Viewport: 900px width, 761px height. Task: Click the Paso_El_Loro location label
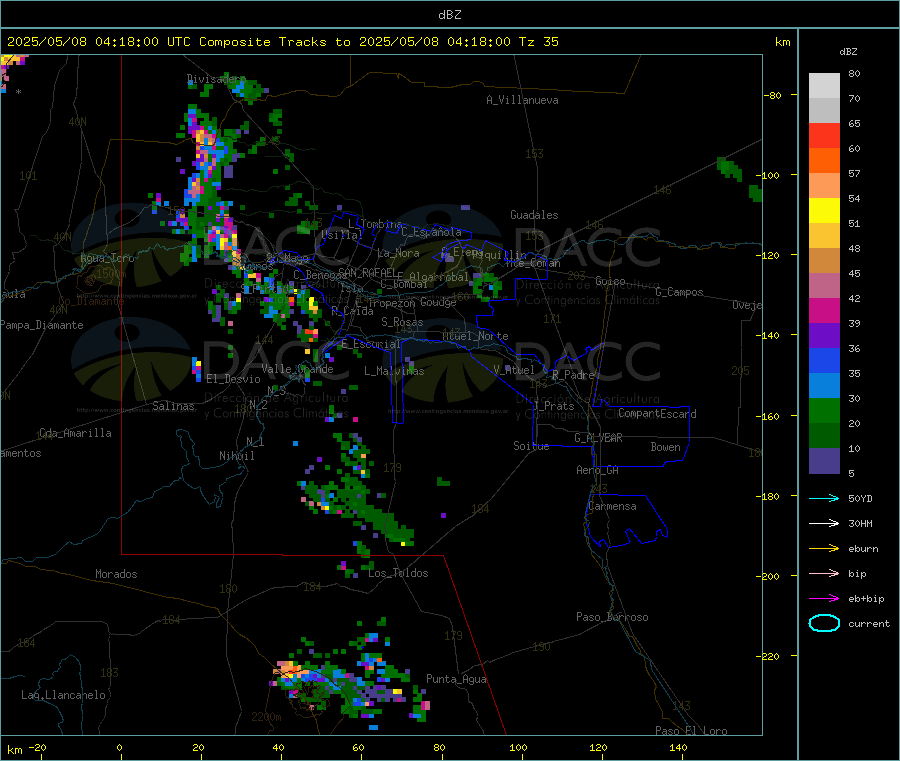[691, 731]
